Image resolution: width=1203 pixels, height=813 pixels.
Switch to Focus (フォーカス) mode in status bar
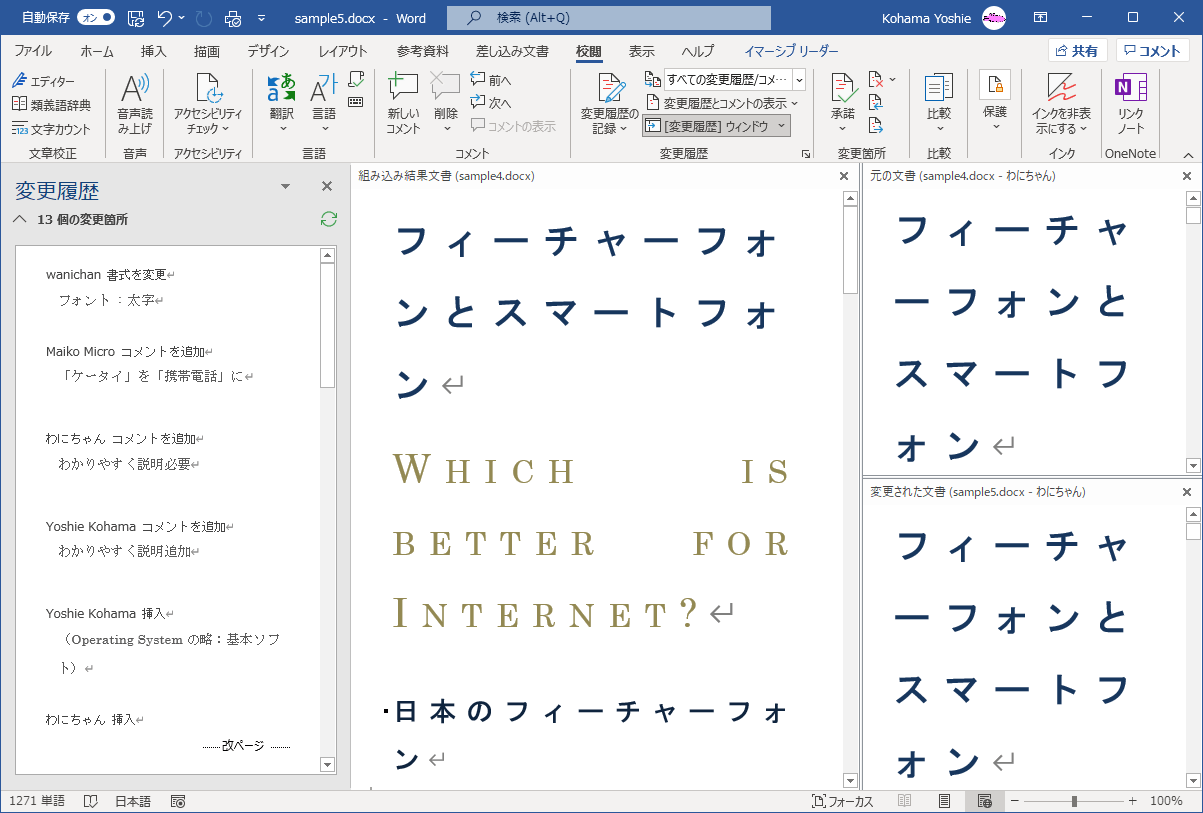click(x=843, y=801)
